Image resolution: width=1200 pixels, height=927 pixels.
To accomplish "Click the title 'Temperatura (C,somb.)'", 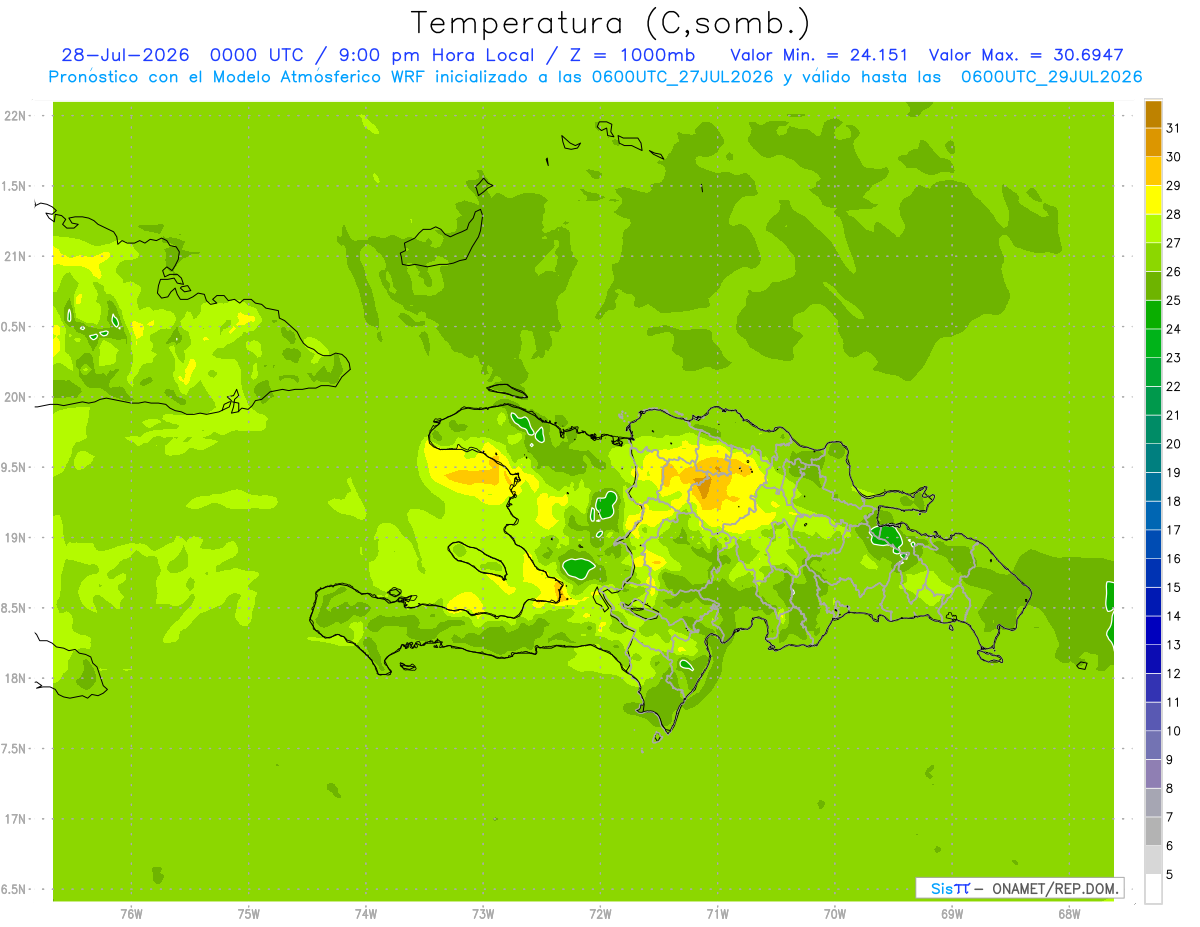I will pos(611,23).
